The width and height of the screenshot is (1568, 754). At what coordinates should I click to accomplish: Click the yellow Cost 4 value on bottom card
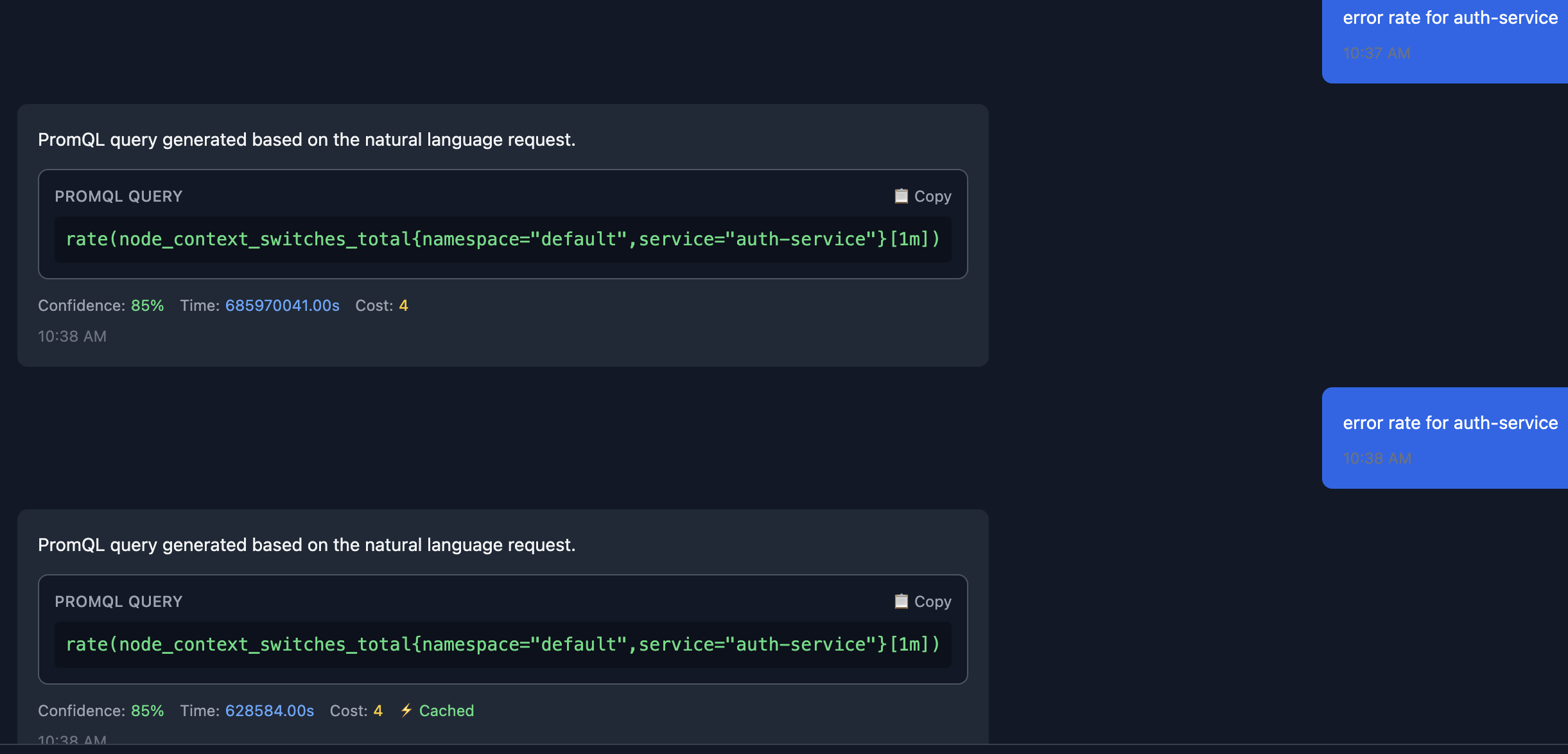[378, 710]
